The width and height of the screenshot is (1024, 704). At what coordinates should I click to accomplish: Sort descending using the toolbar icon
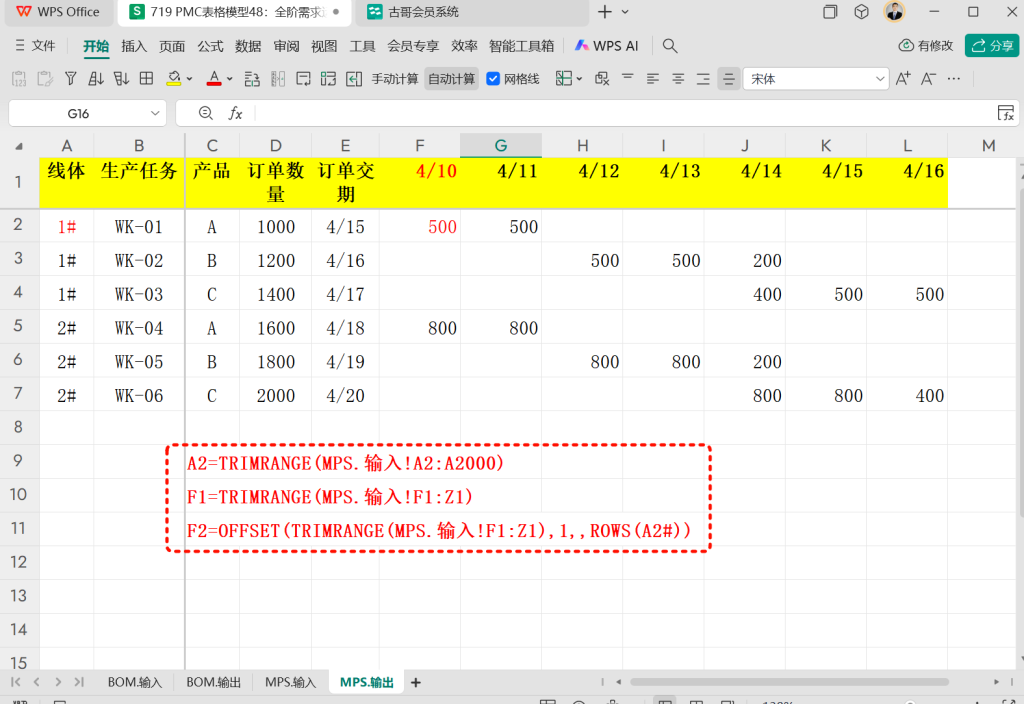[121, 79]
